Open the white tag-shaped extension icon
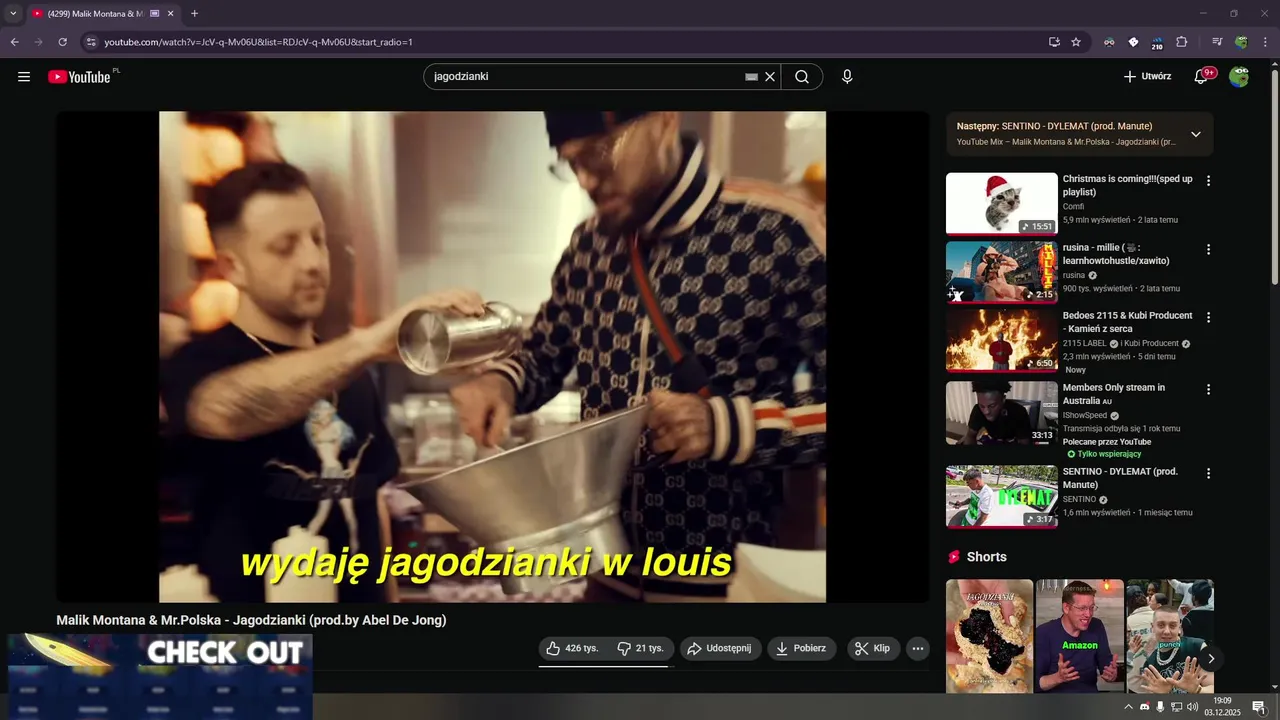 pyautogui.click(x=1133, y=42)
